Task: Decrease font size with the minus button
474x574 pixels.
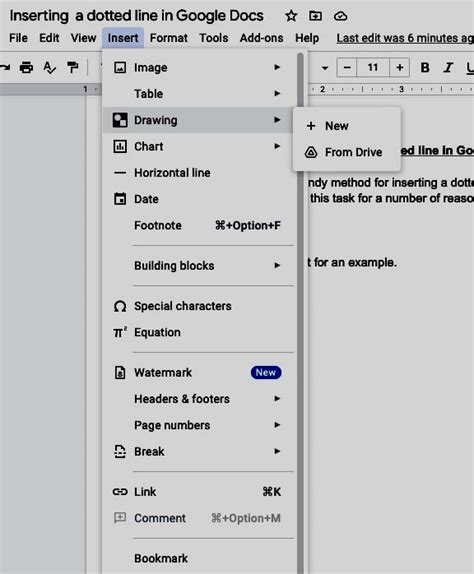Action: tap(347, 67)
